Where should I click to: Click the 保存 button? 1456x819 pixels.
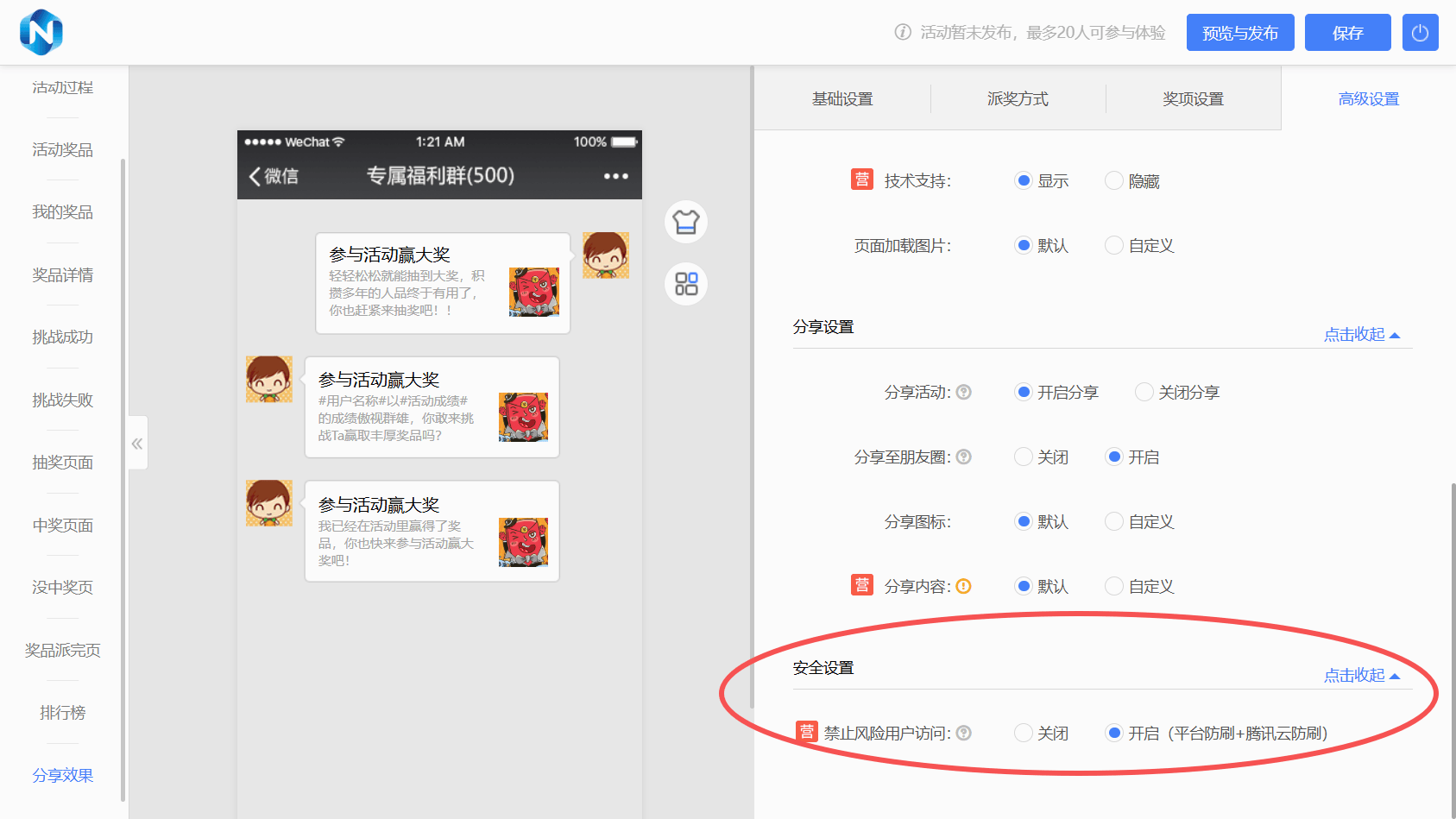[x=1347, y=33]
